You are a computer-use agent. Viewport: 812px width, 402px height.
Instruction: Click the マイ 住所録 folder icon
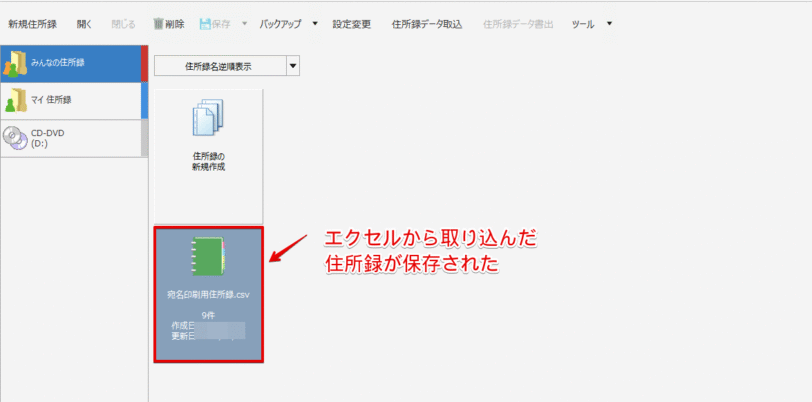pyautogui.click(x=14, y=100)
